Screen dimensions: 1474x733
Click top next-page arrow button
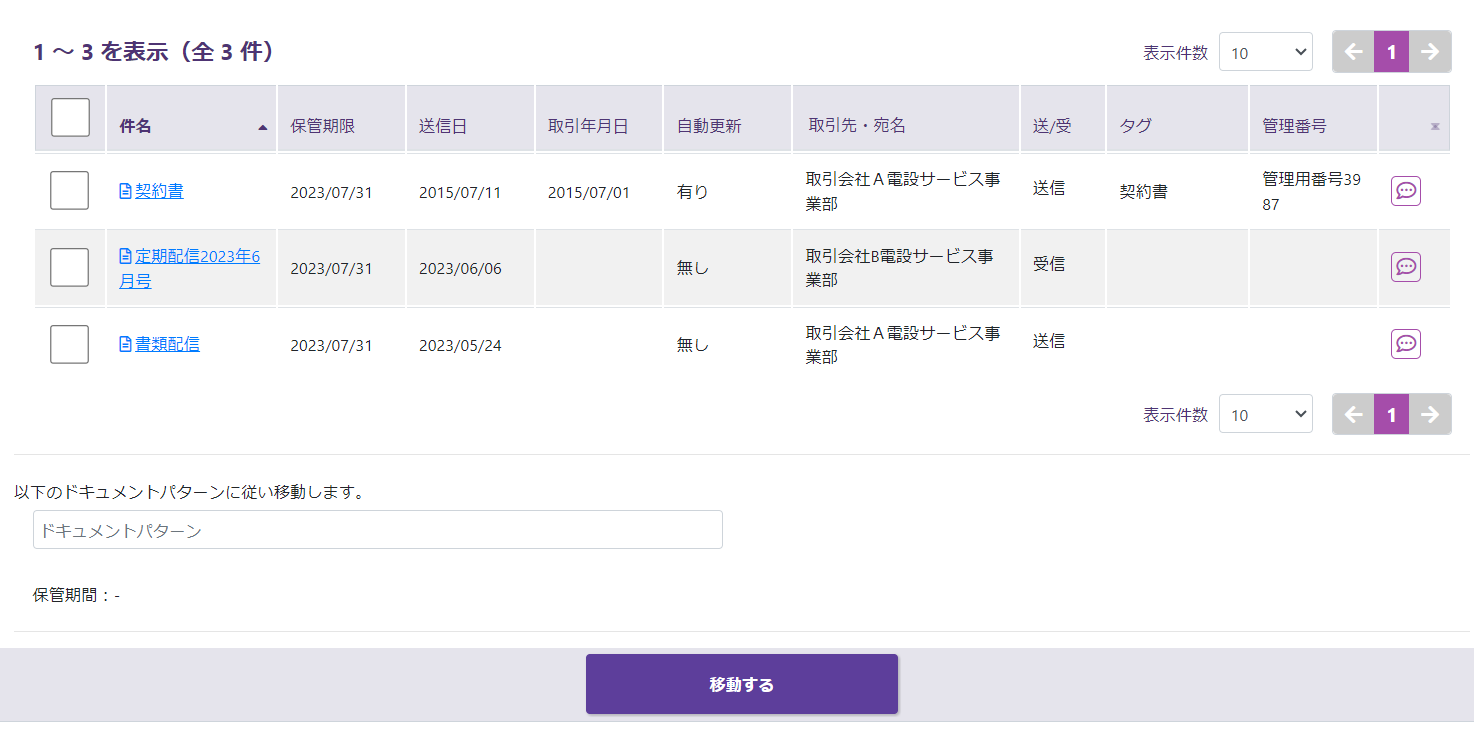click(1430, 52)
